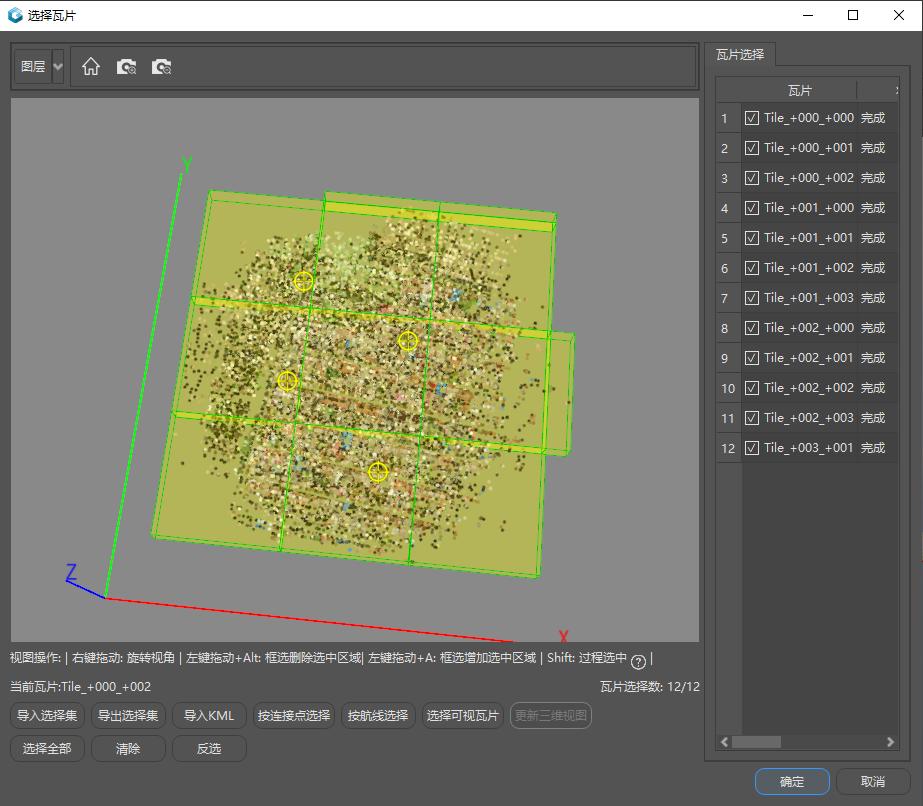This screenshot has width=923, height=806.
Task: Click the 反选 invert selection button
Action: tap(209, 748)
